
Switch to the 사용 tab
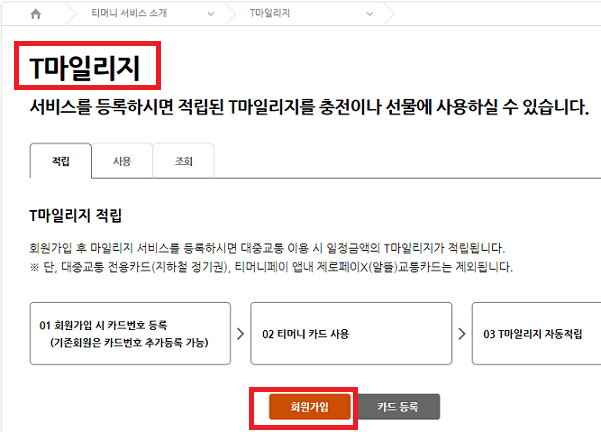pos(122,161)
